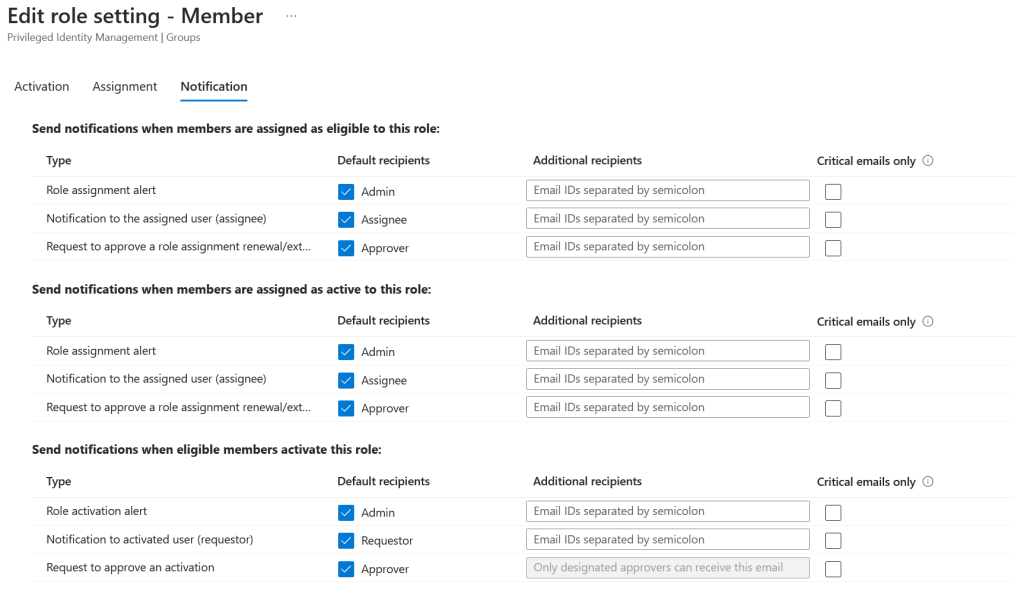Click additional recipients field for Requestor notification
The width and height of the screenshot is (1024, 598).
667,540
